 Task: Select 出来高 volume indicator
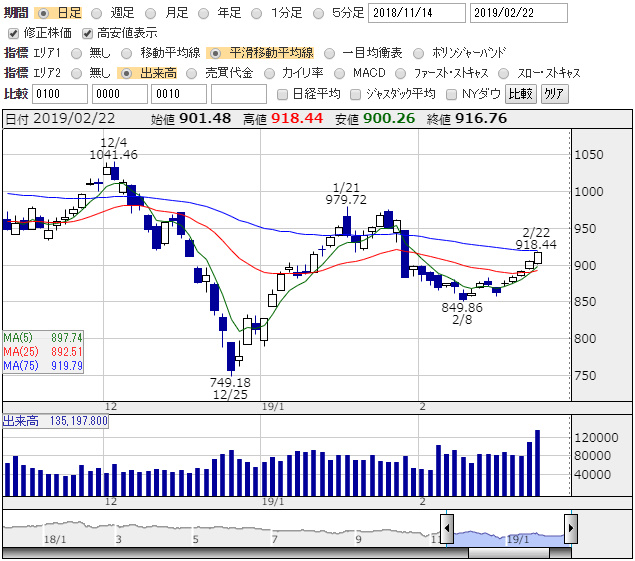tap(127, 73)
